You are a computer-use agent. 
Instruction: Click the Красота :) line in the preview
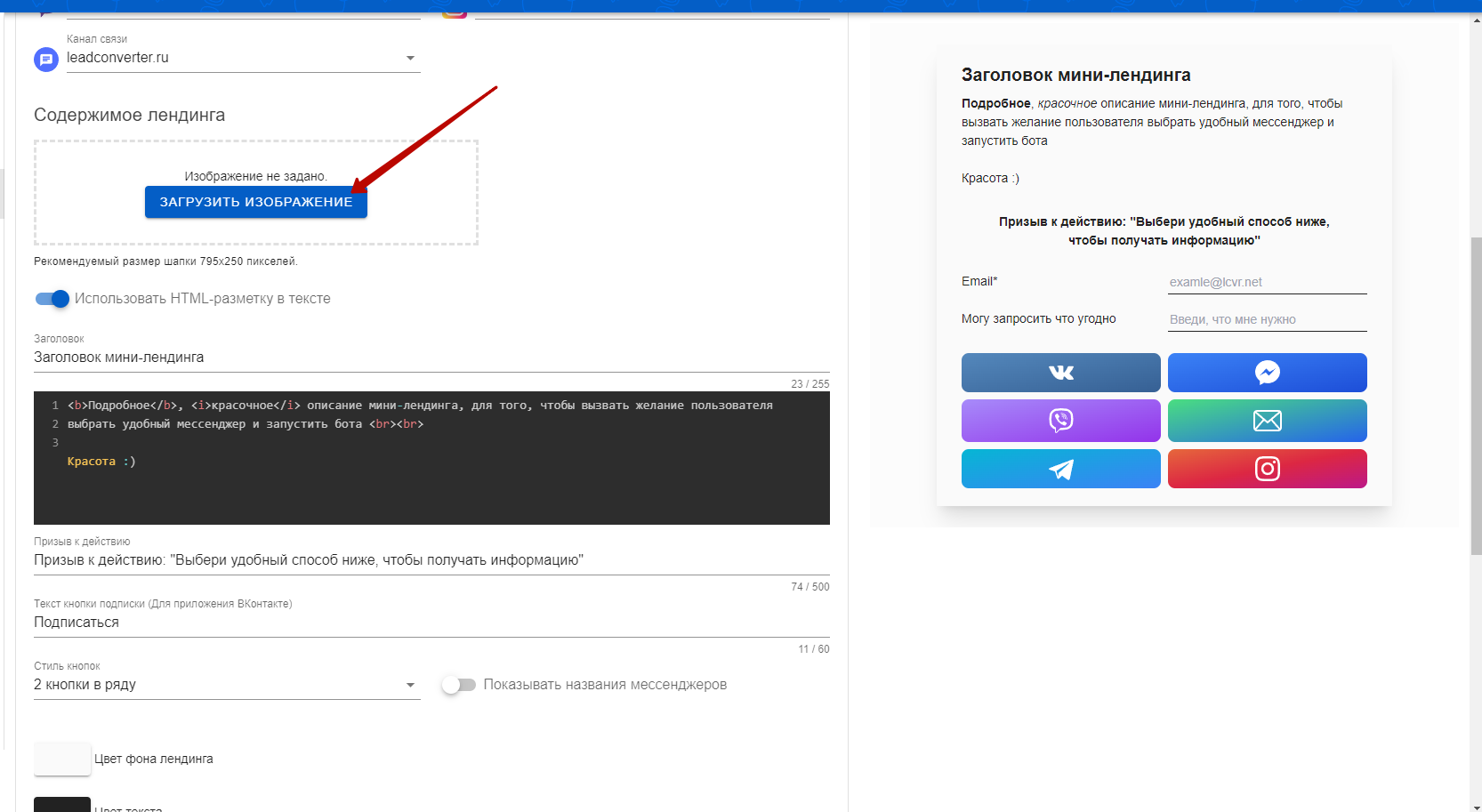coord(990,178)
